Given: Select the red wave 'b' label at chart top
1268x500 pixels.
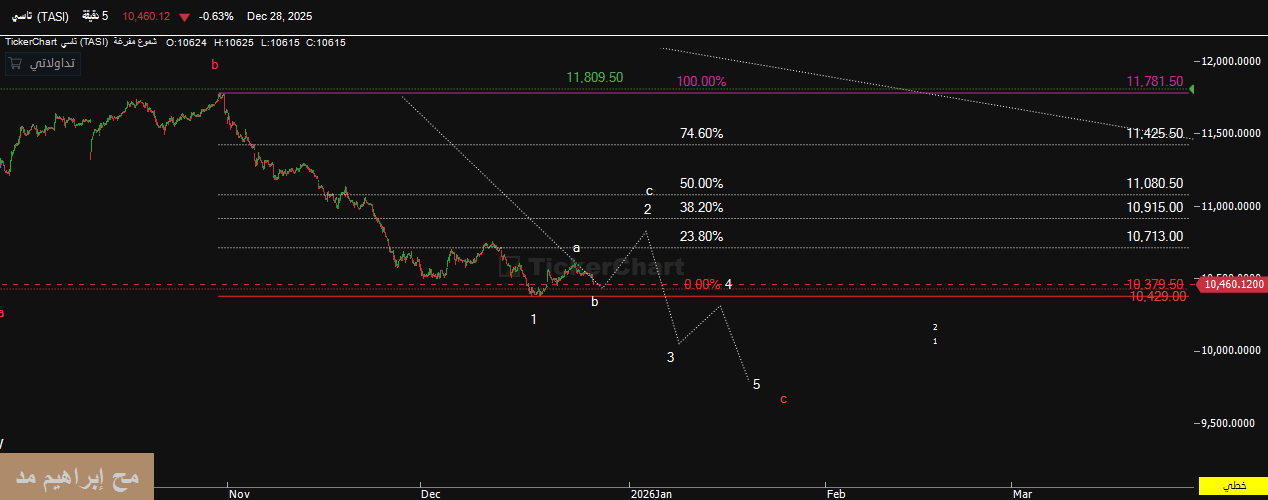Looking at the screenshot, I should coord(214,65).
